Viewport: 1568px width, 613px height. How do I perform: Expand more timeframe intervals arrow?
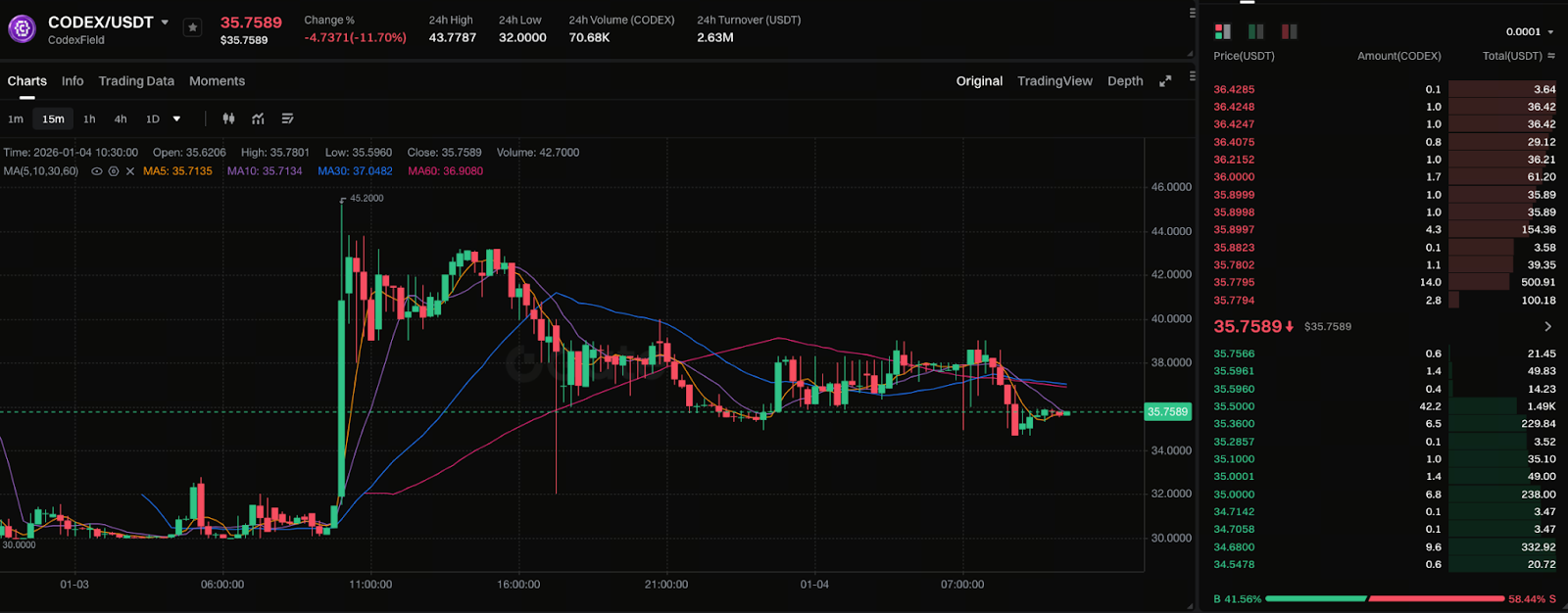click(176, 118)
